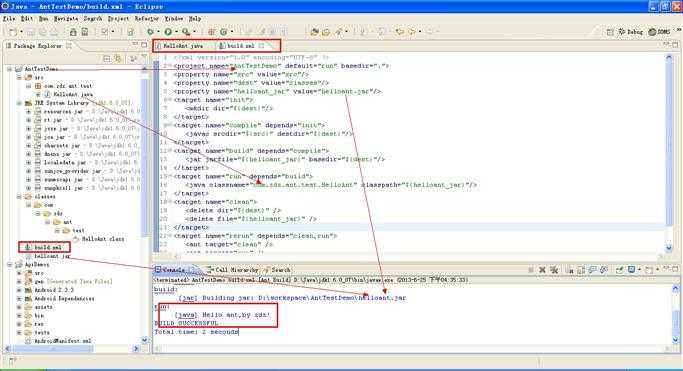Click Collapse All in Package Explorer

pos(107,58)
